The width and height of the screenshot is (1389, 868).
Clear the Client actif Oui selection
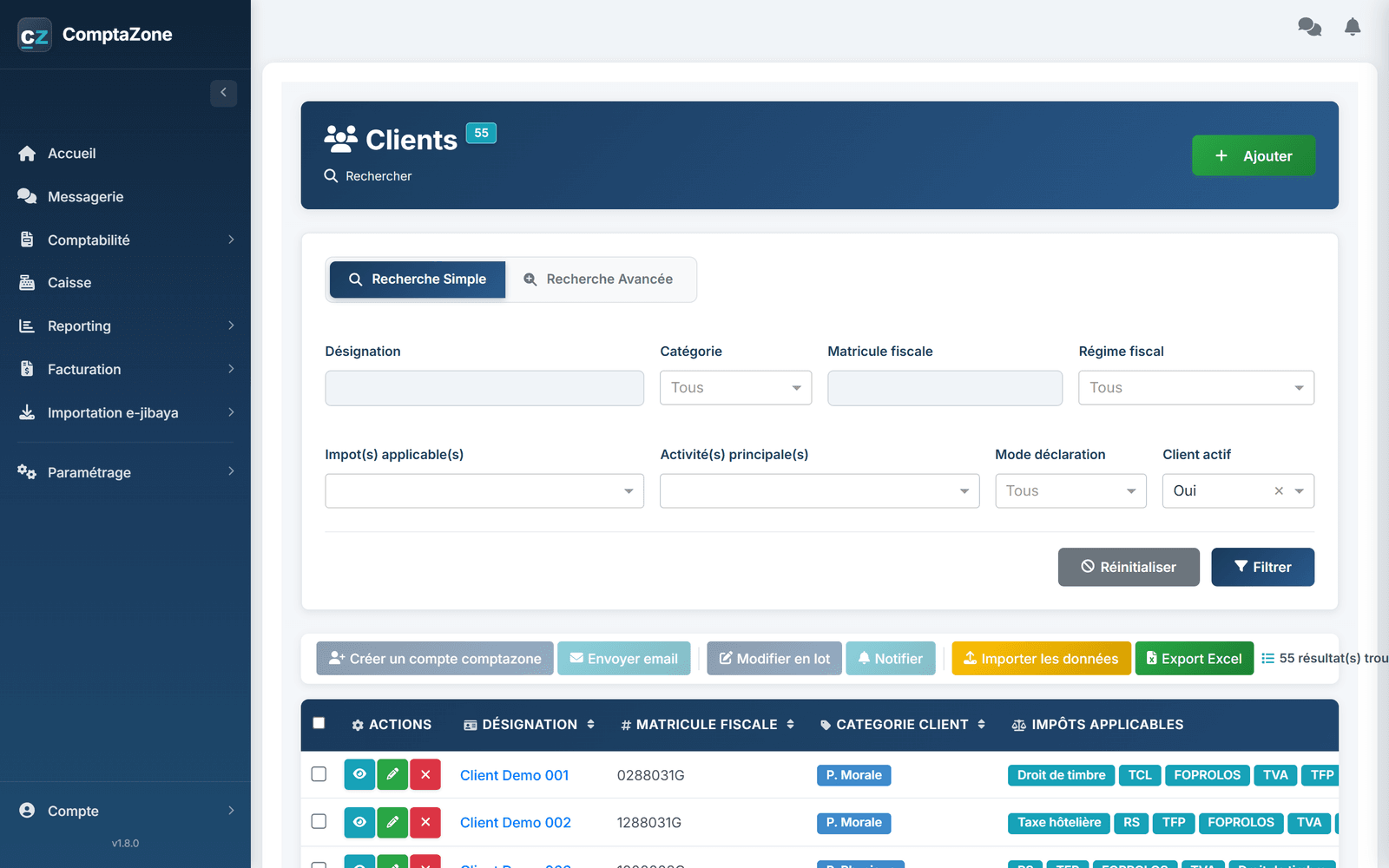[1279, 491]
